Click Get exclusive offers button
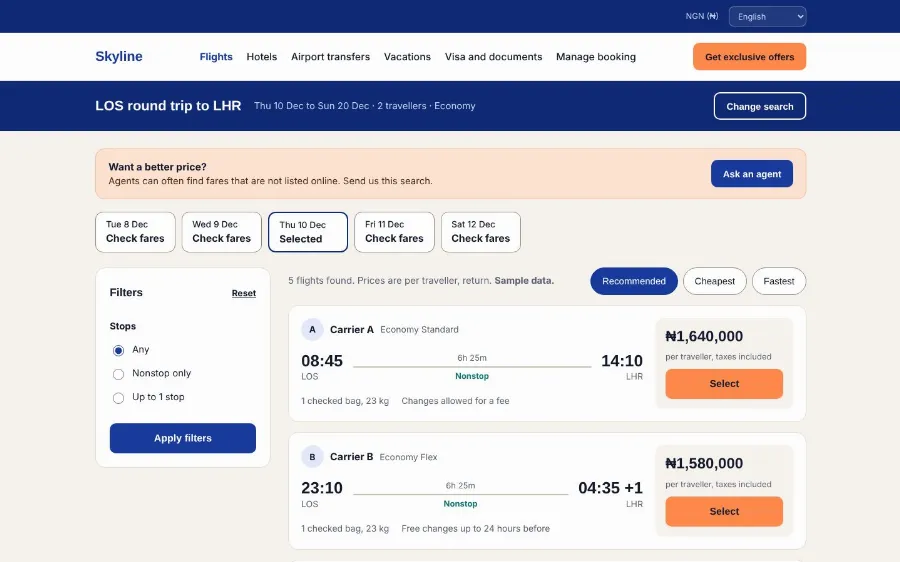This screenshot has height=562, width=900. point(750,57)
